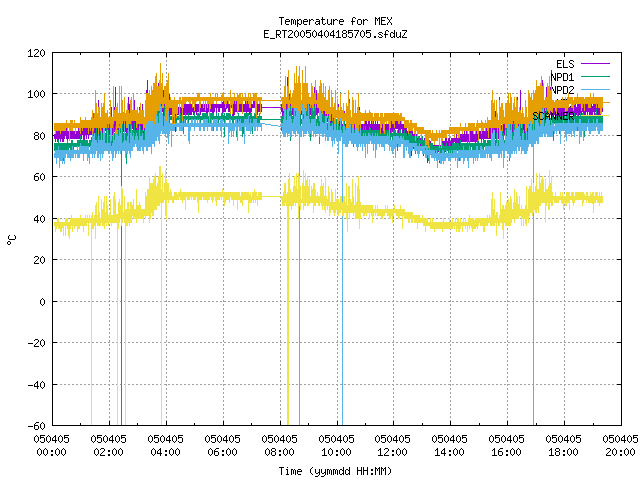The height and width of the screenshot is (480, 640).
Task: Click the "°C" y-axis label
Action: [x=12, y=240]
